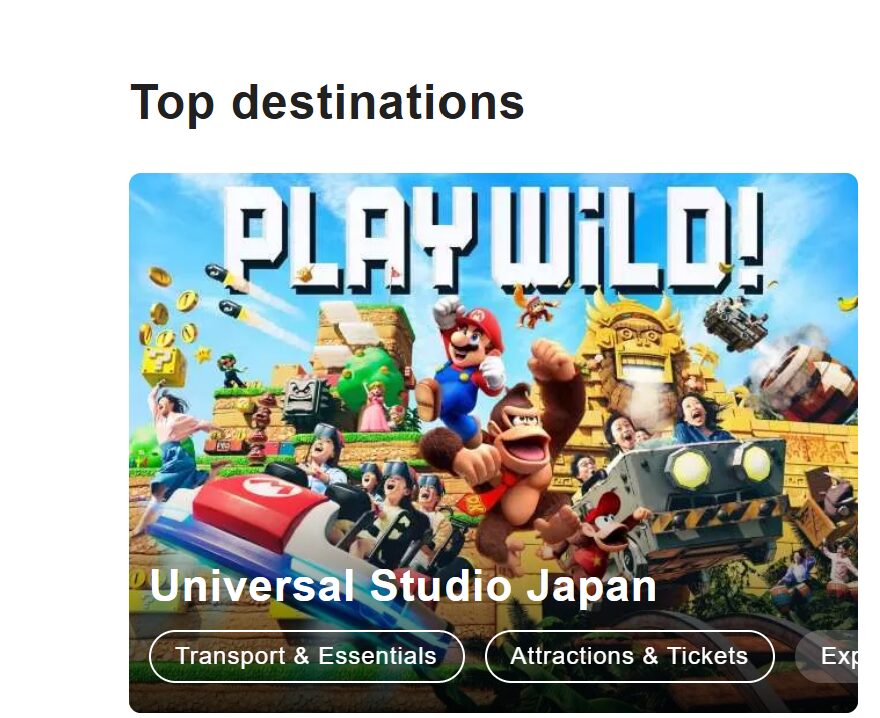Viewport: 880px width, 718px height.
Task: Click the PLAY WILD! banner text
Action: pos(494,239)
